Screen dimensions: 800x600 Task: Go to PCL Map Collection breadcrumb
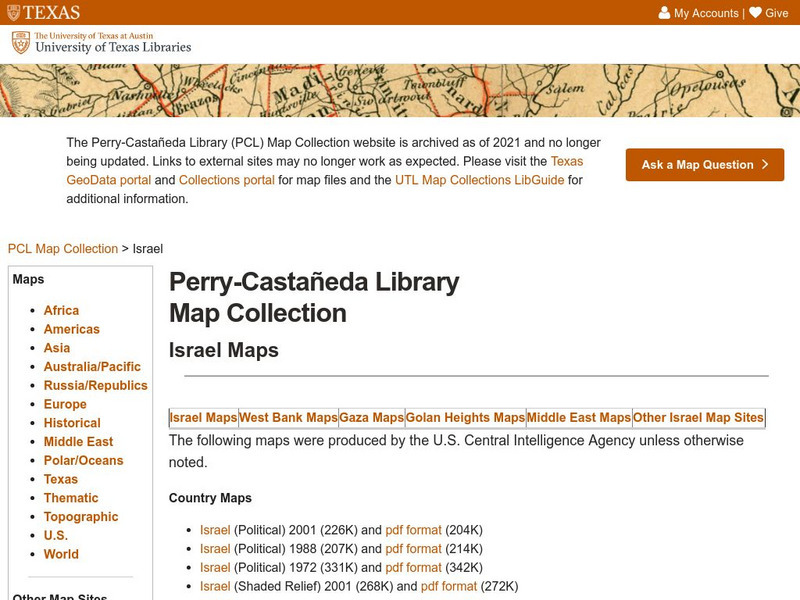(63, 248)
